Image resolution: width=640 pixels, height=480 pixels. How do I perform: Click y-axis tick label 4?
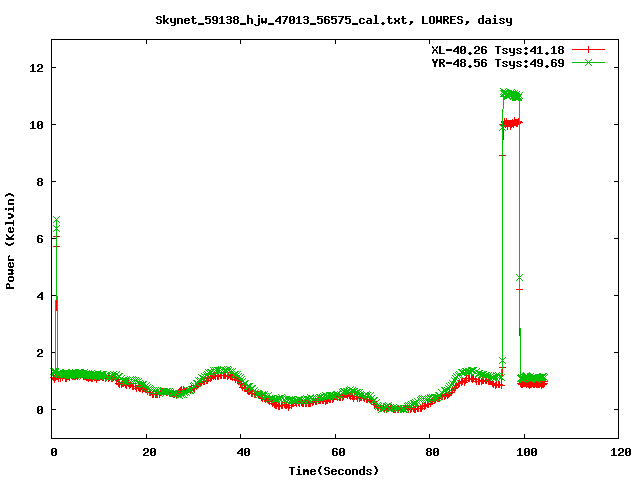[40, 296]
